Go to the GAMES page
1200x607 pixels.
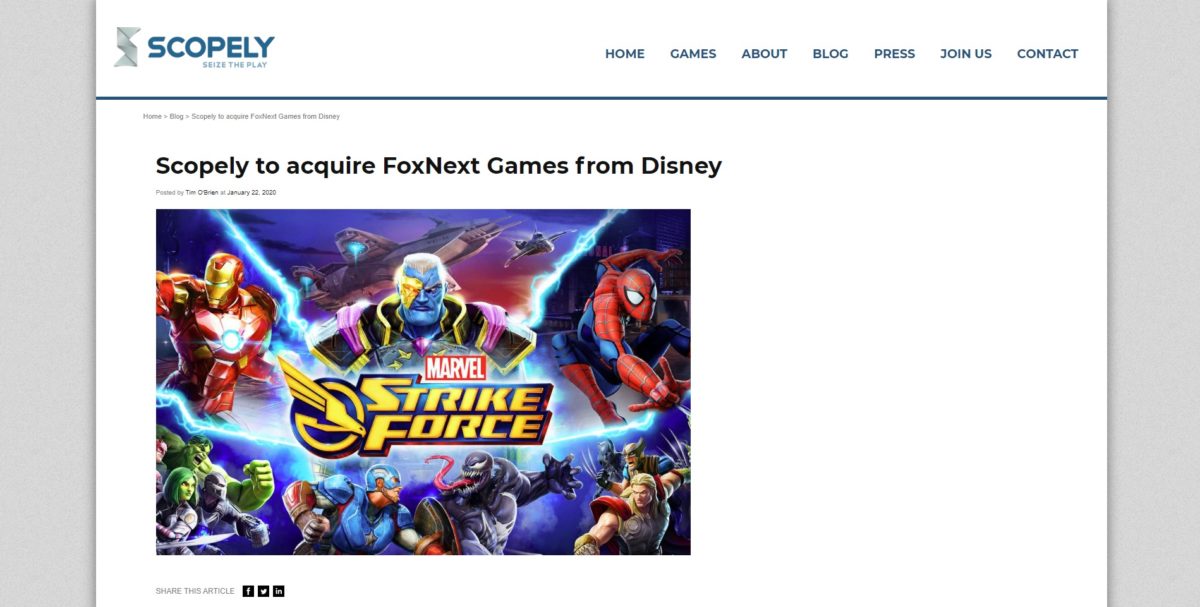pos(693,54)
